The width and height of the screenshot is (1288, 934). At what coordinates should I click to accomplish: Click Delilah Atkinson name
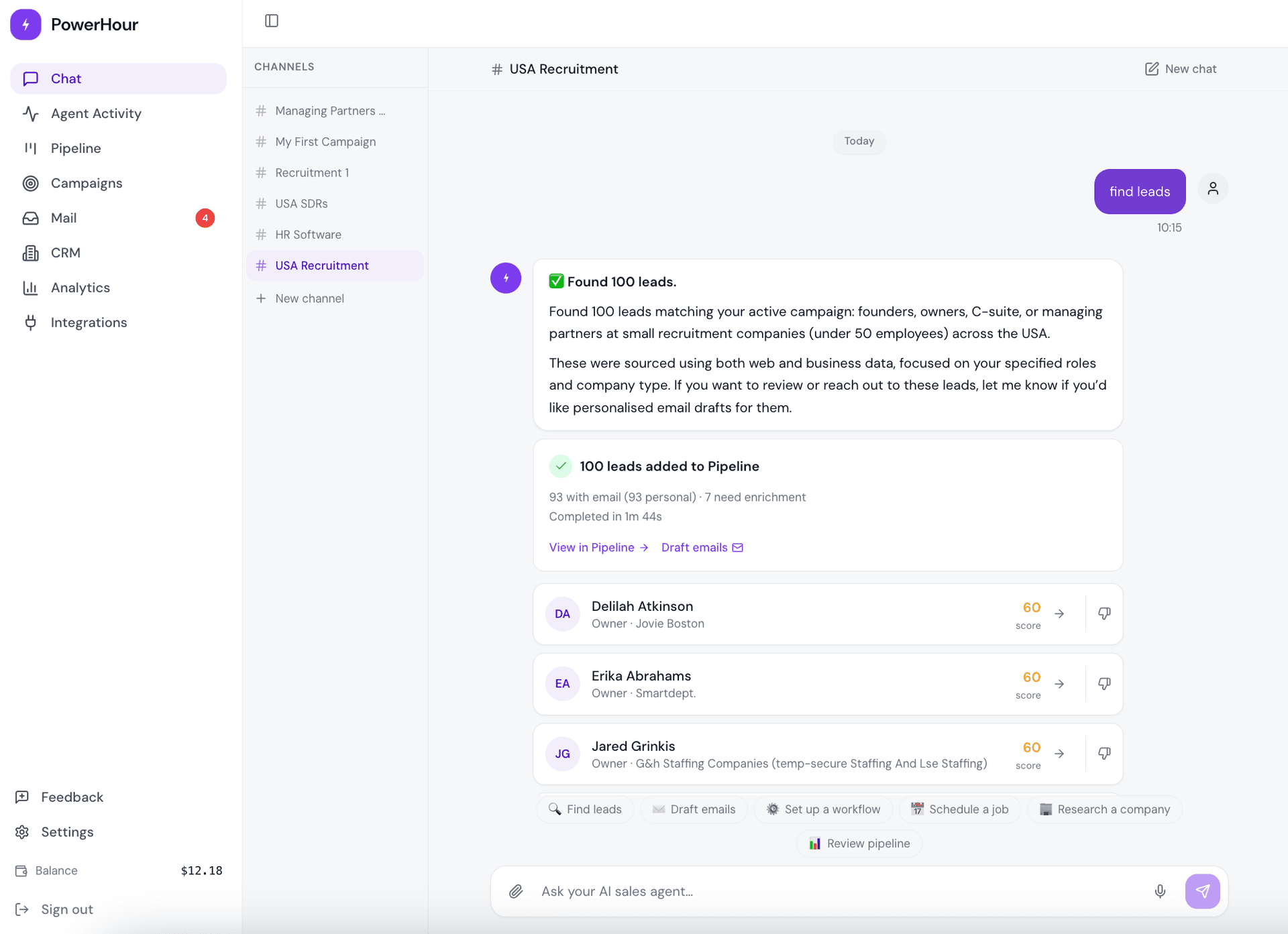tap(642, 606)
